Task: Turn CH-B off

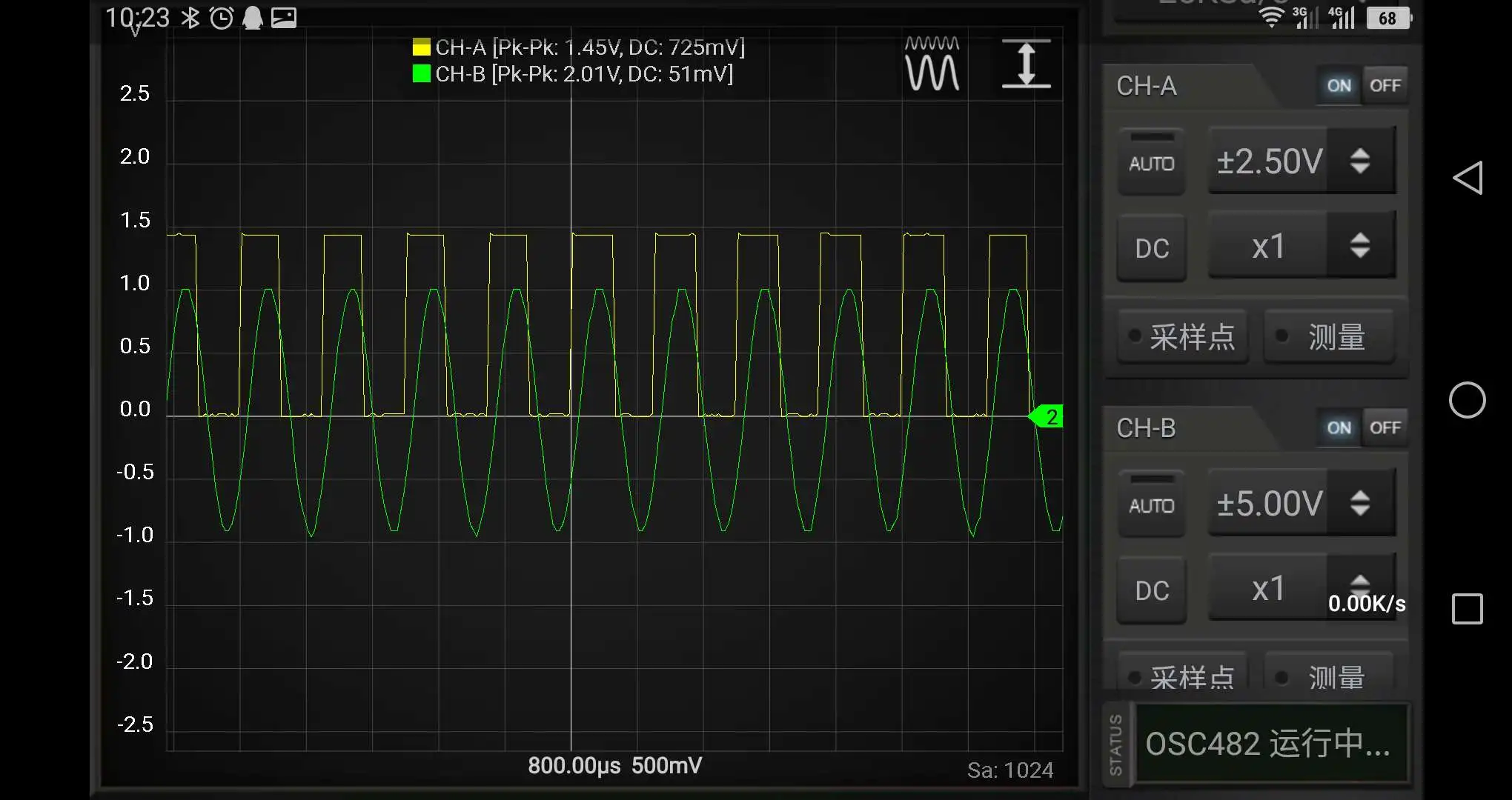Action: (x=1385, y=428)
